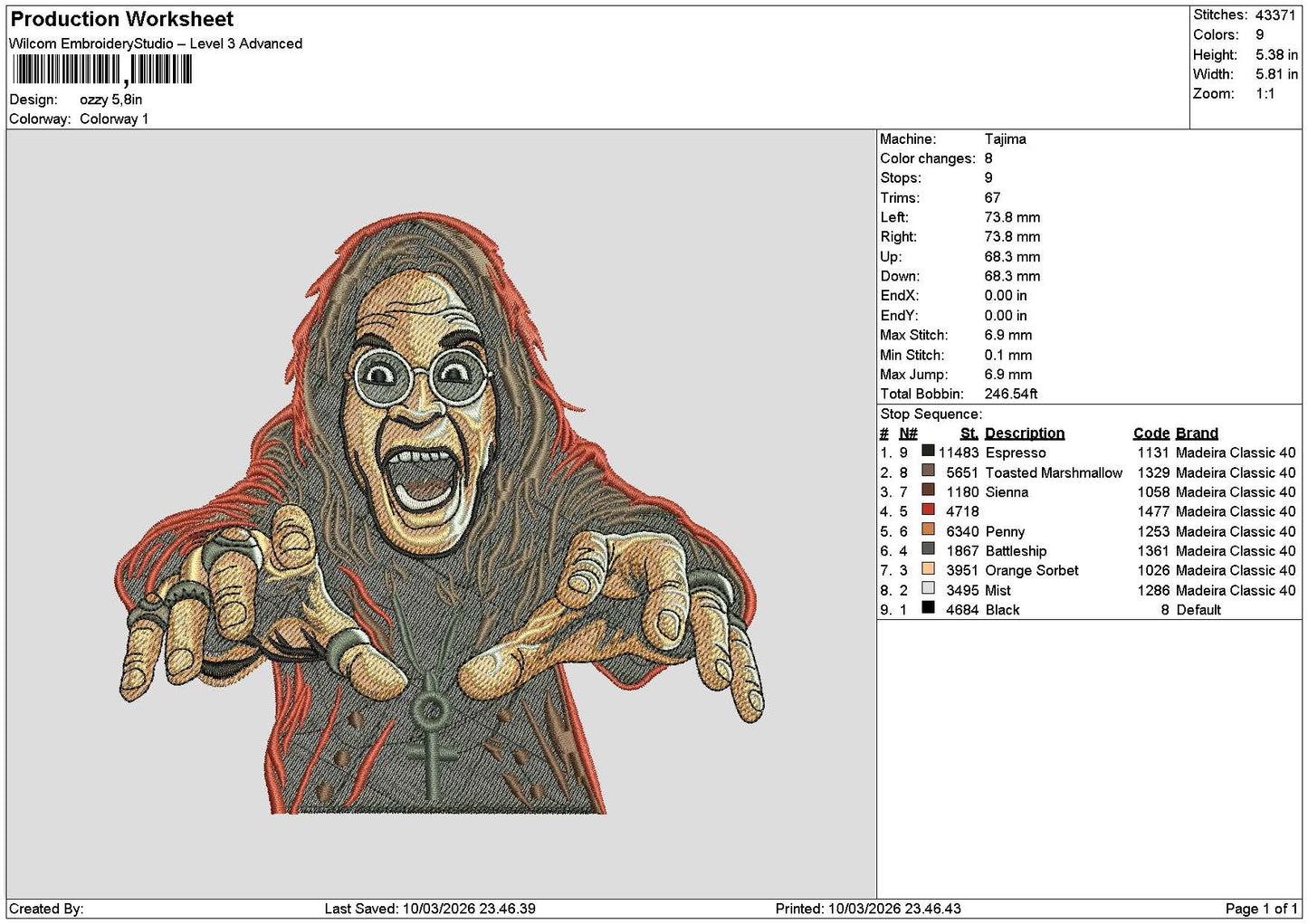Click the 'Created By:' footer label
The height and width of the screenshot is (924, 1308).
[46, 909]
